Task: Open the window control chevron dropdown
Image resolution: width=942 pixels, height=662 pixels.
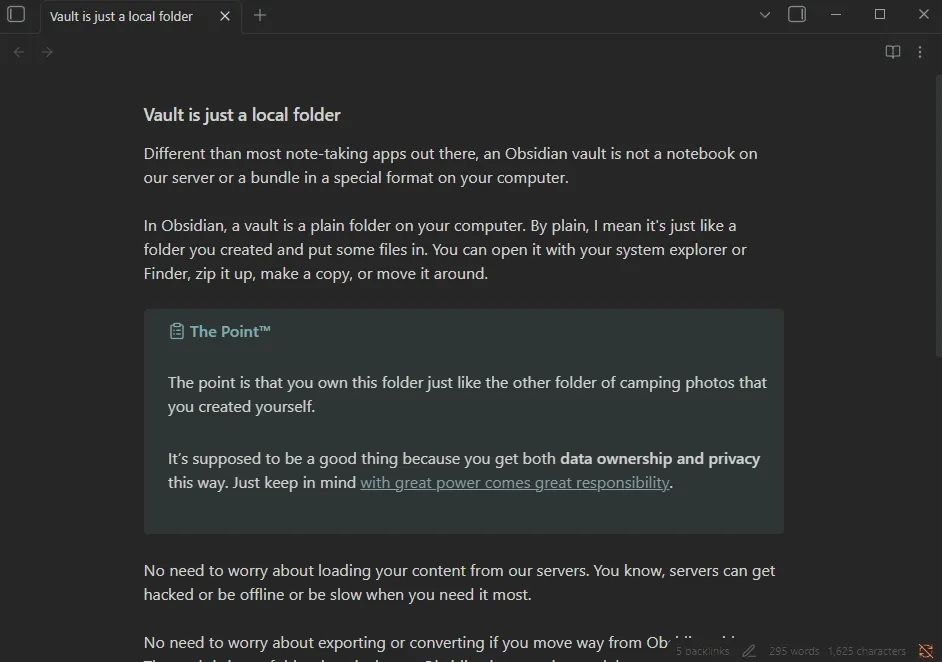Action: click(x=765, y=15)
